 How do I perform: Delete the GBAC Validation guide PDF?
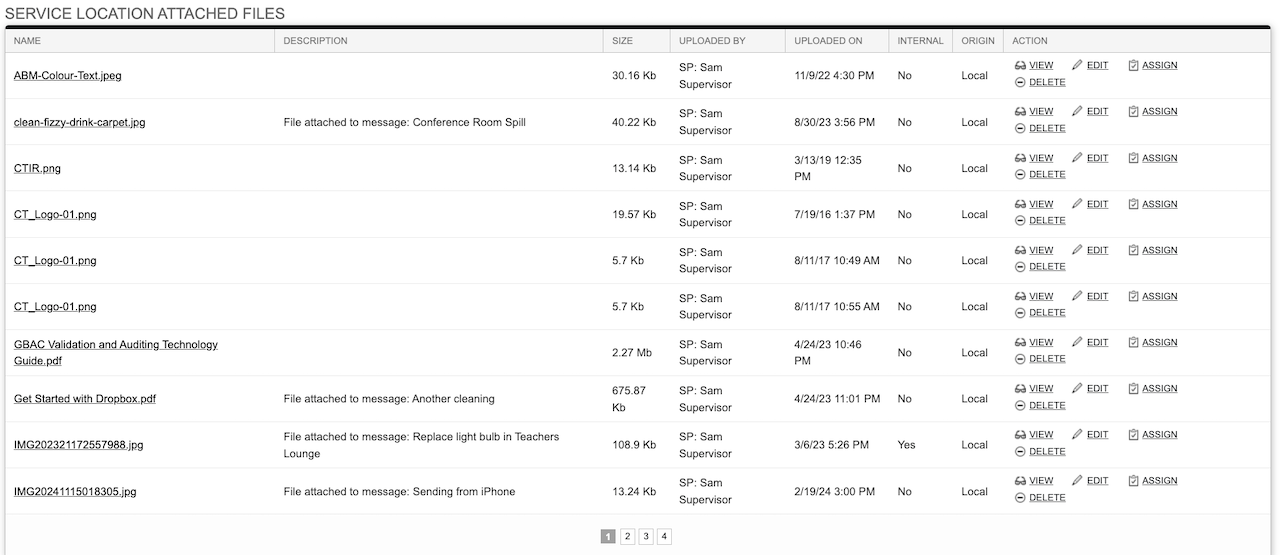(1040, 358)
